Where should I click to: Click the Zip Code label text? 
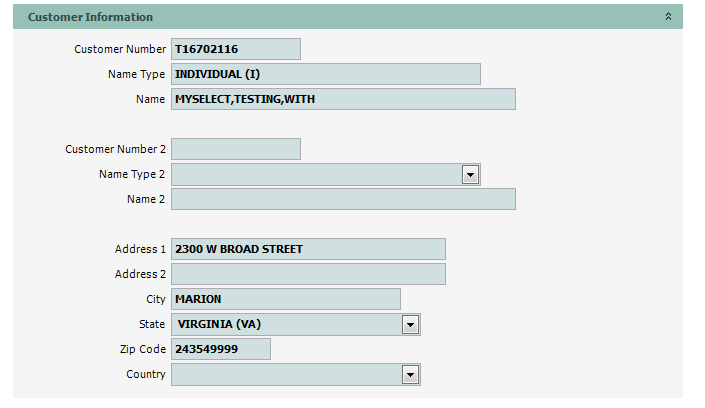141,349
